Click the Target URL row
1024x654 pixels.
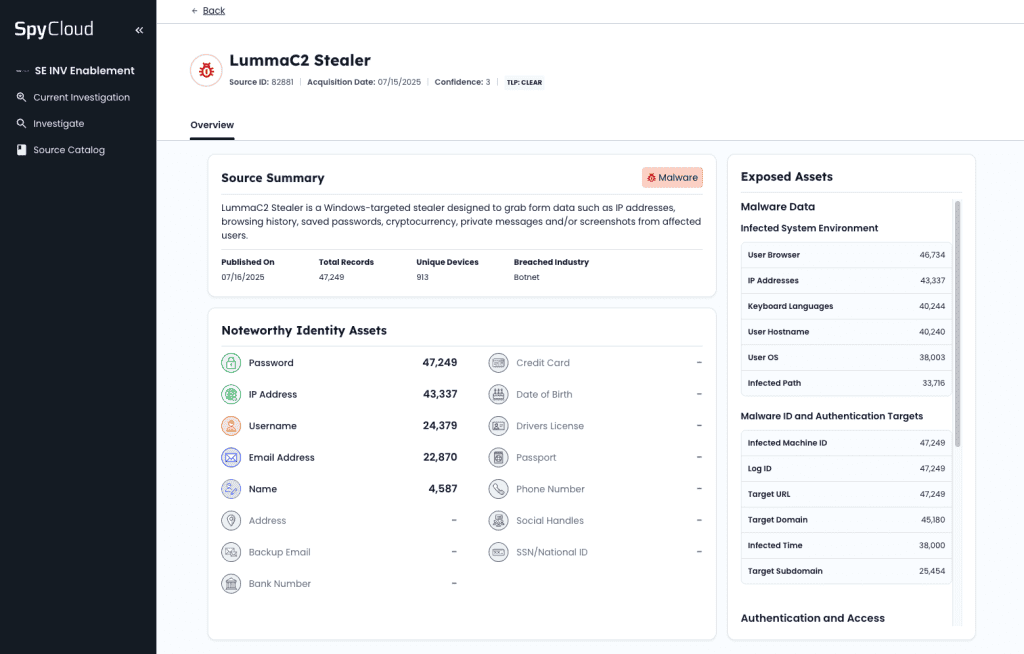click(846, 494)
